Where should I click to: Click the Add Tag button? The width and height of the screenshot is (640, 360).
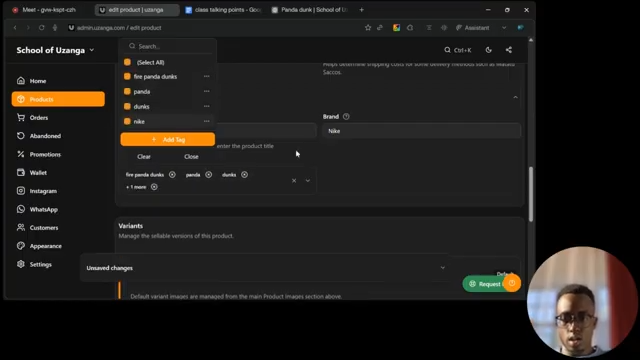coord(168,139)
